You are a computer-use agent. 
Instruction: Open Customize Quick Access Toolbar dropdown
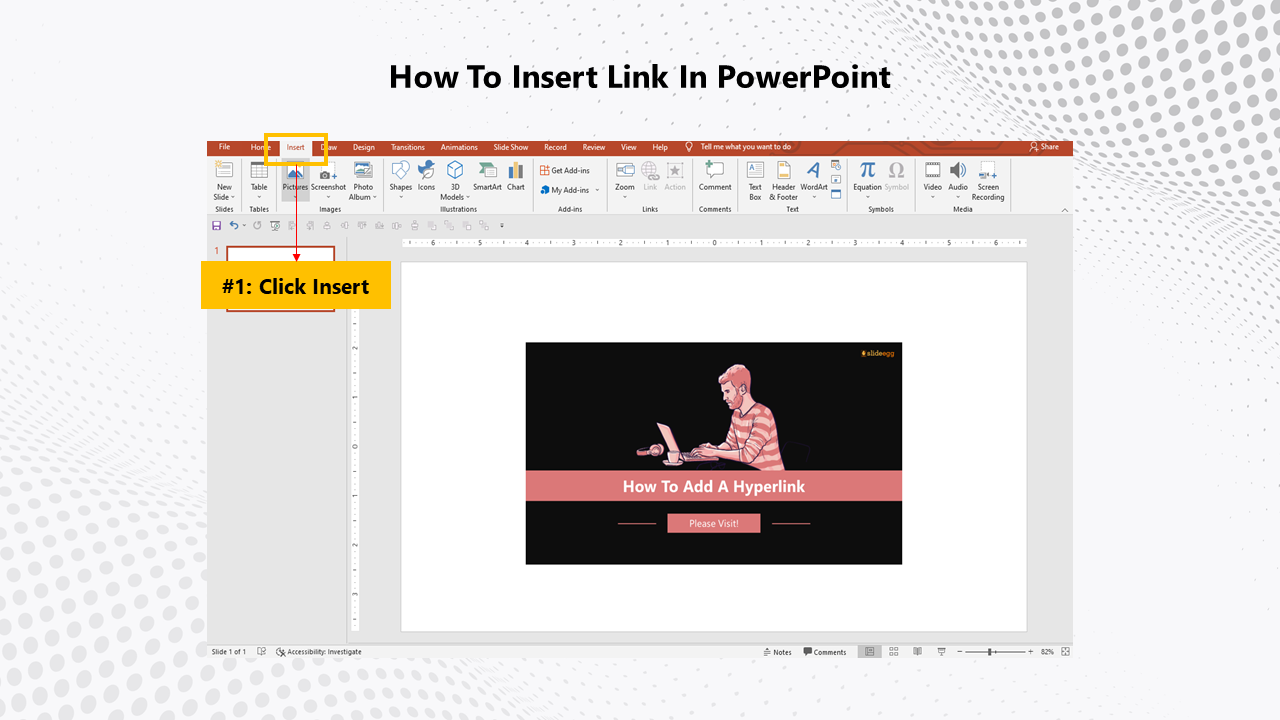(502, 226)
